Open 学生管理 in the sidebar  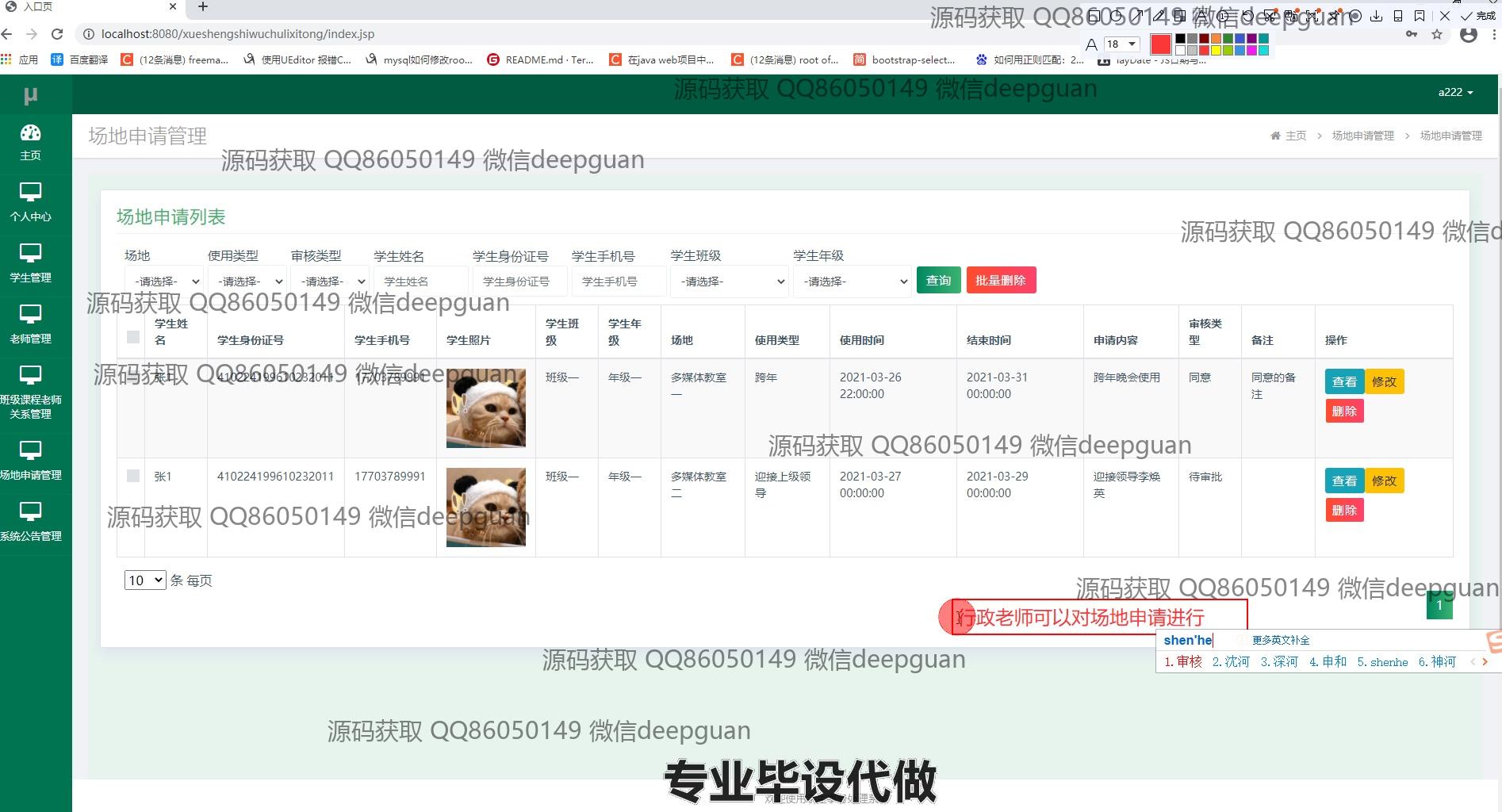coord(30,263)
